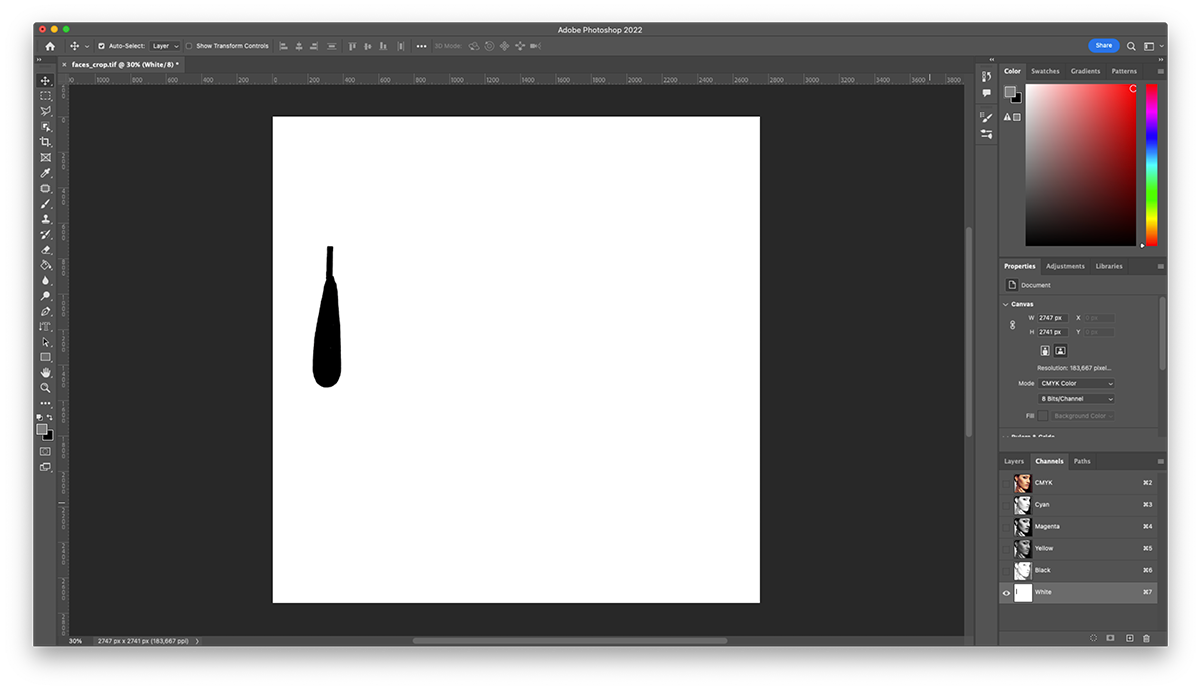Open the color Mode dropdown
Screen dimensions: 1200x689
[1075, 382]
